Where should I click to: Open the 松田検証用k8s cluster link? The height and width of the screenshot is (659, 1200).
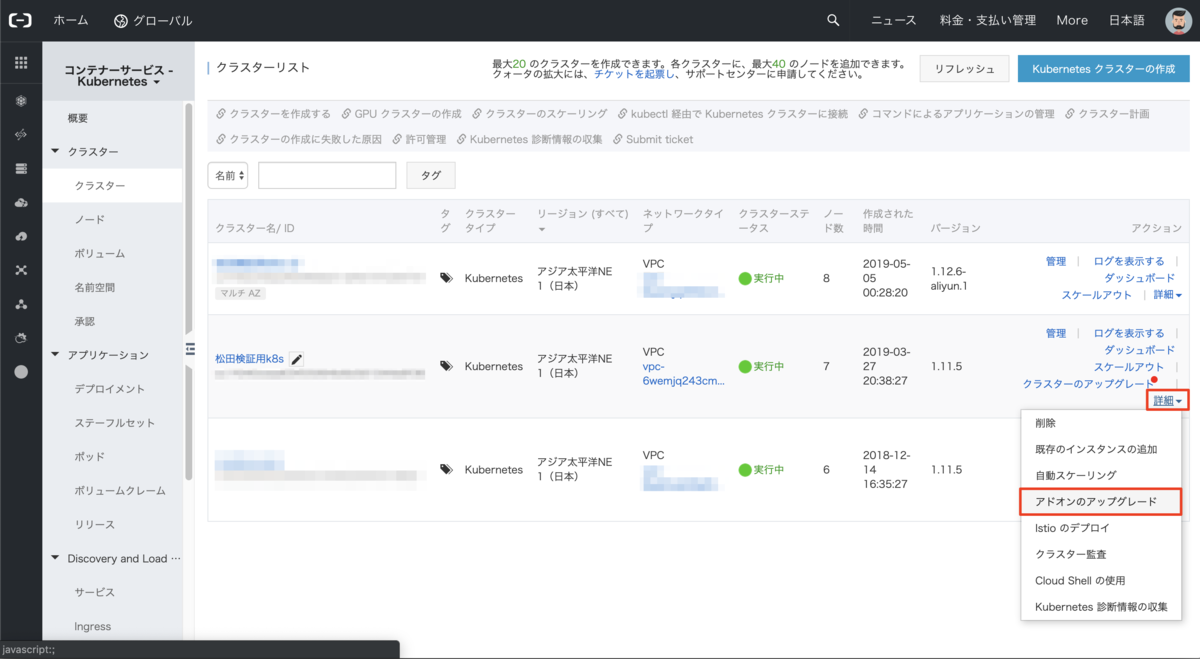coord(250,359)
